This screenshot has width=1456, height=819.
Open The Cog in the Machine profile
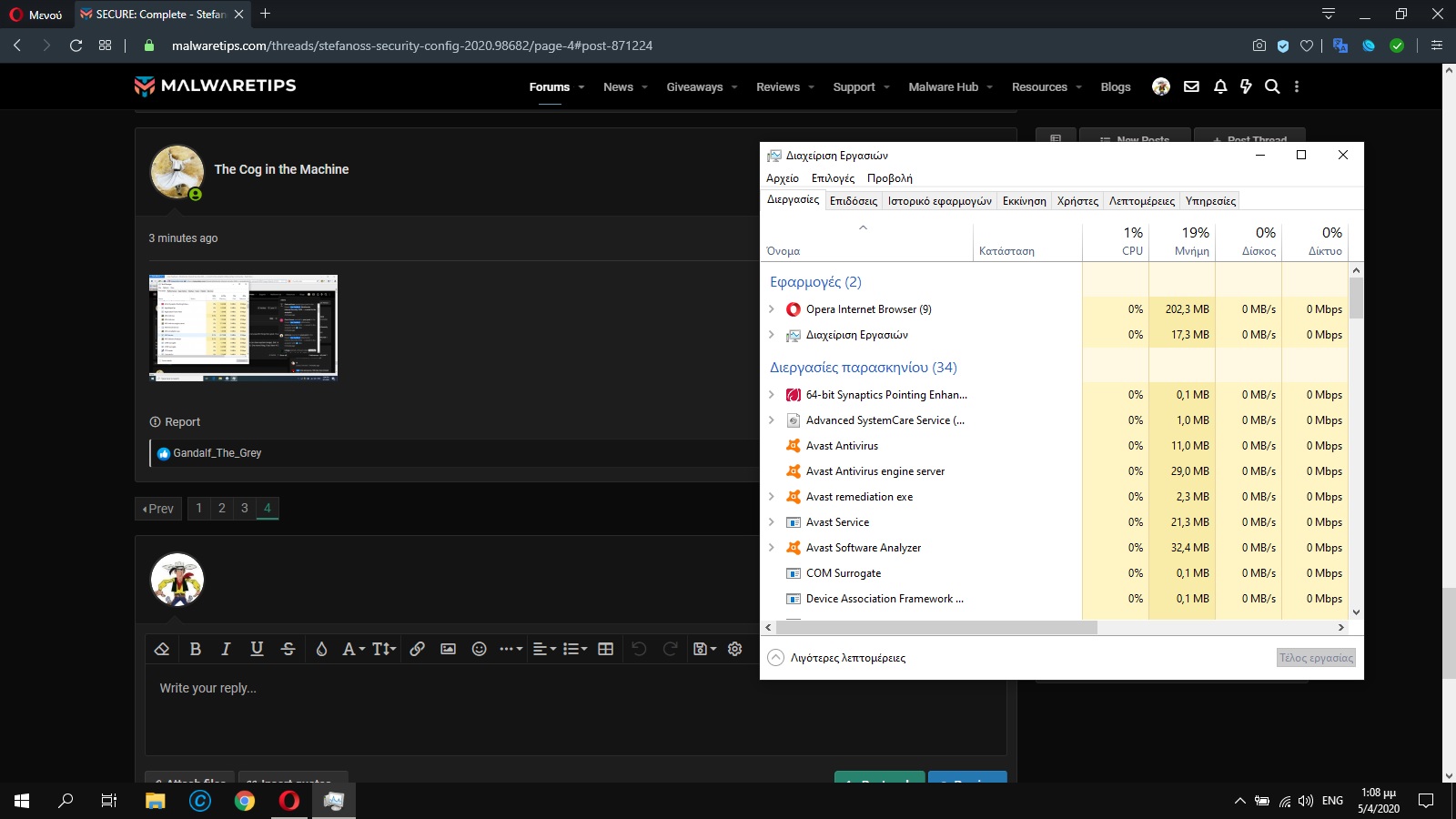coord(281,169)
